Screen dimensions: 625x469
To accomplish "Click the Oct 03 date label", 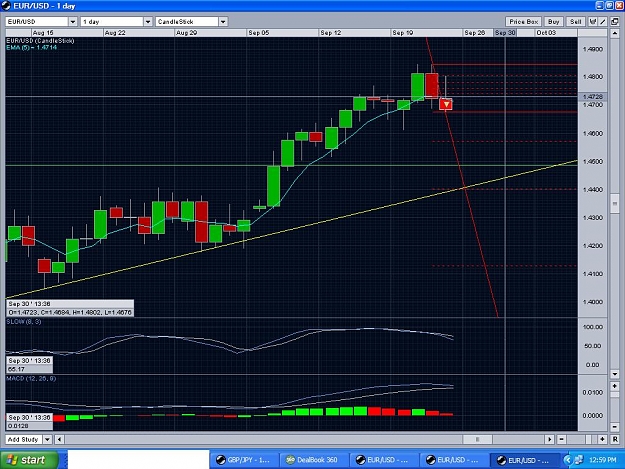I will 546,33.
